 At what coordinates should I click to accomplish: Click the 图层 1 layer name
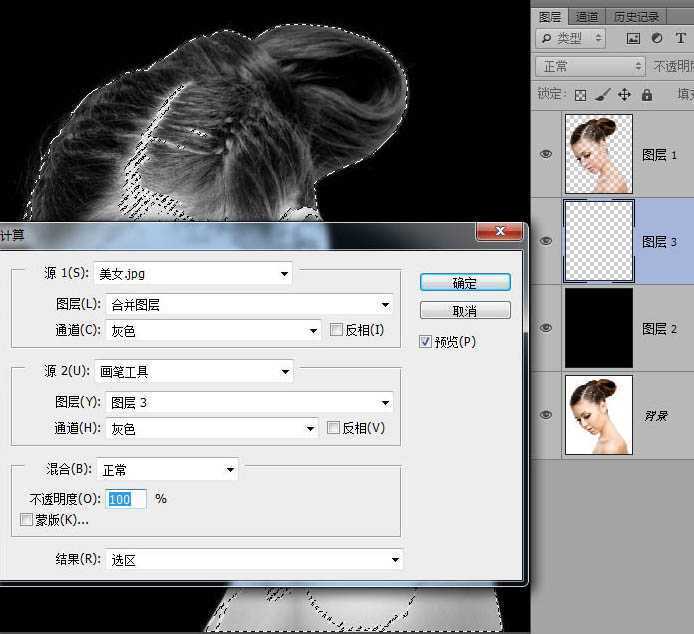pos(659,155)
